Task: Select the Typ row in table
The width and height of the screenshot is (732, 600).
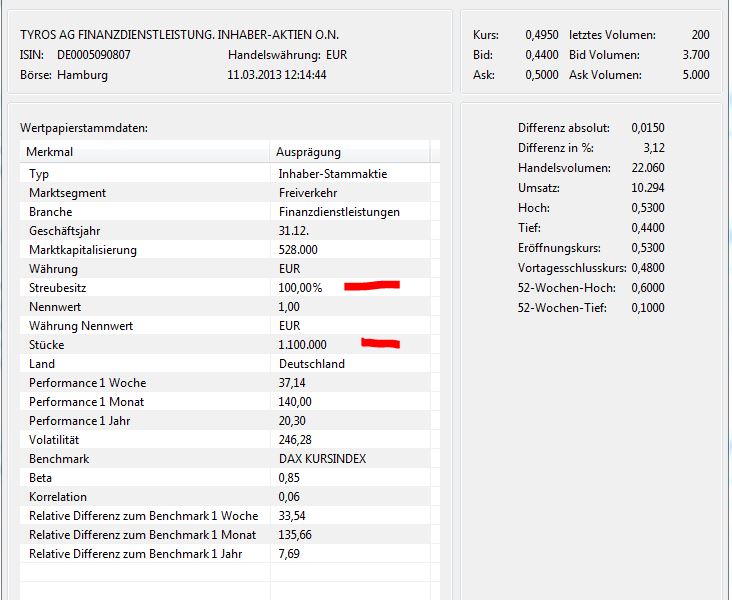Action: point(39,174)
